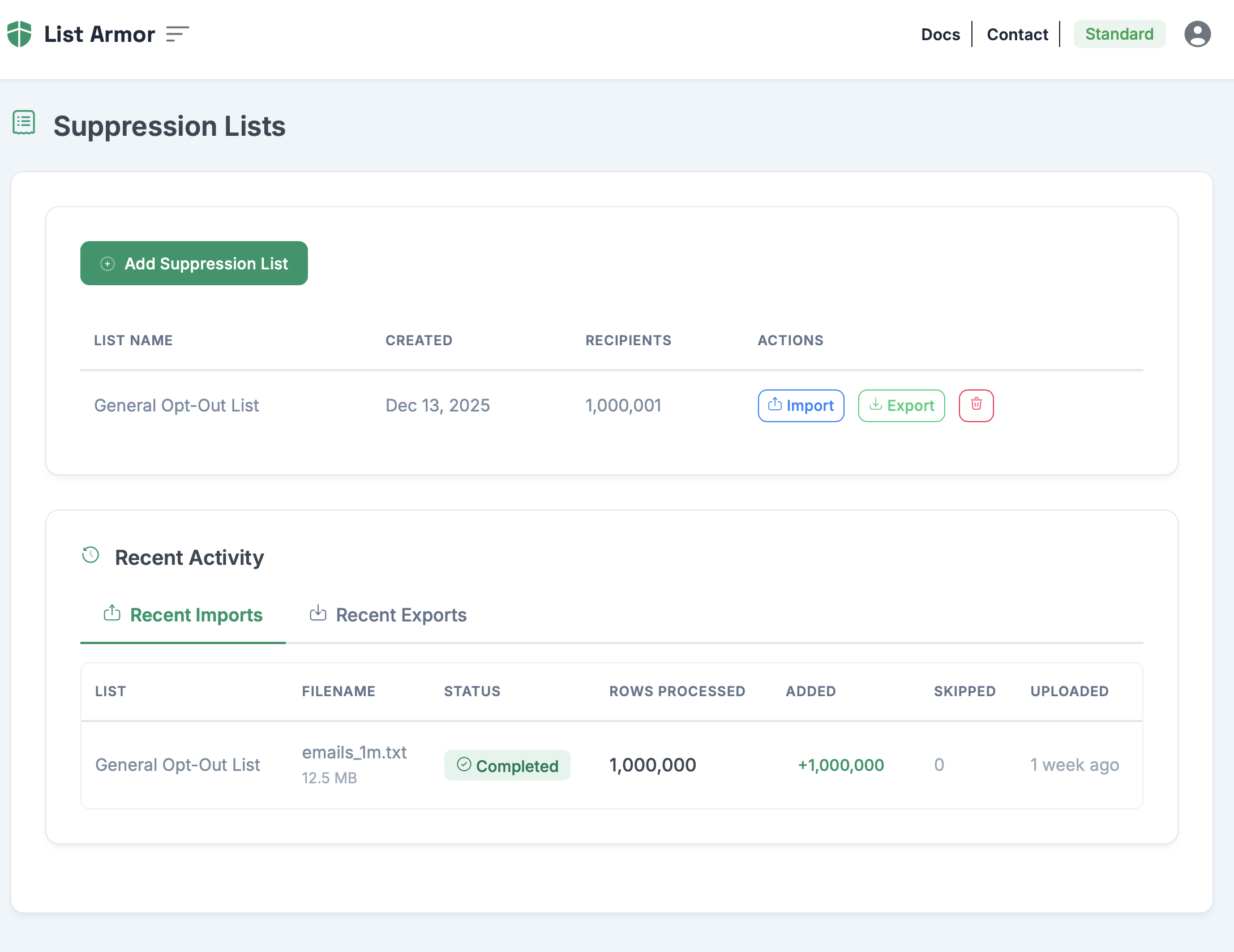The height and width of the screenshot is (952, 1234).
Task: Export the General Opt-Out List
Action: (x=901, y=405)
